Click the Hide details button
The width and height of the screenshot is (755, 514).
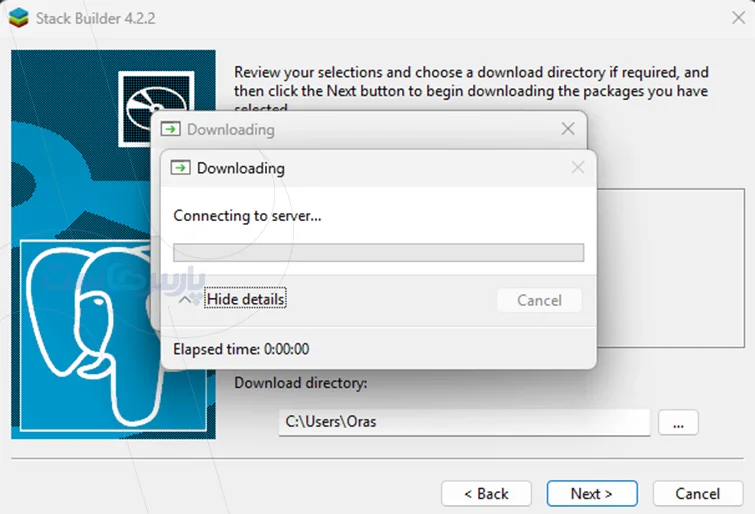click(x=245, y=299)
